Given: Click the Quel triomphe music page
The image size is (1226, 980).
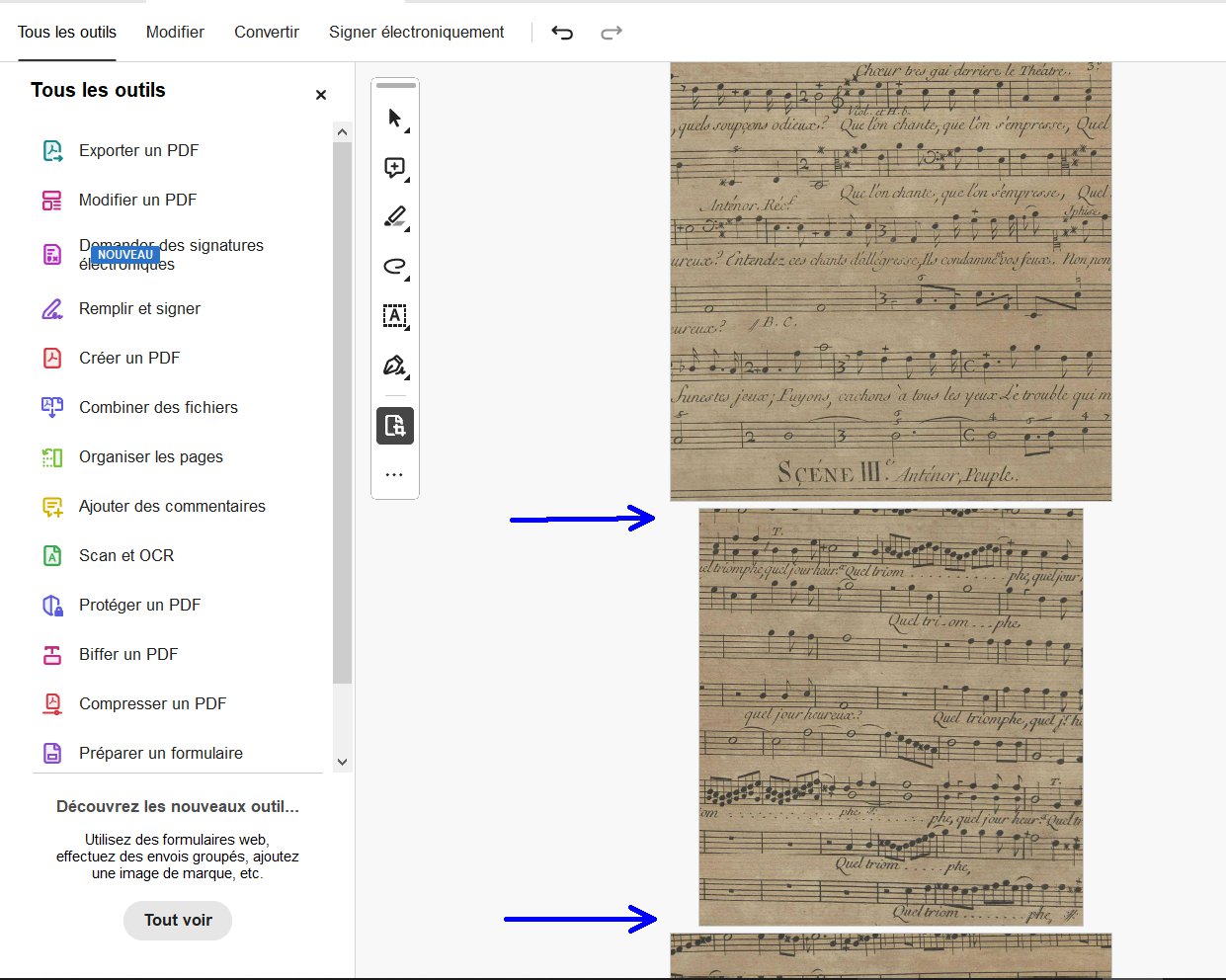Looking at the screenshot, I should tap(890, 717).
